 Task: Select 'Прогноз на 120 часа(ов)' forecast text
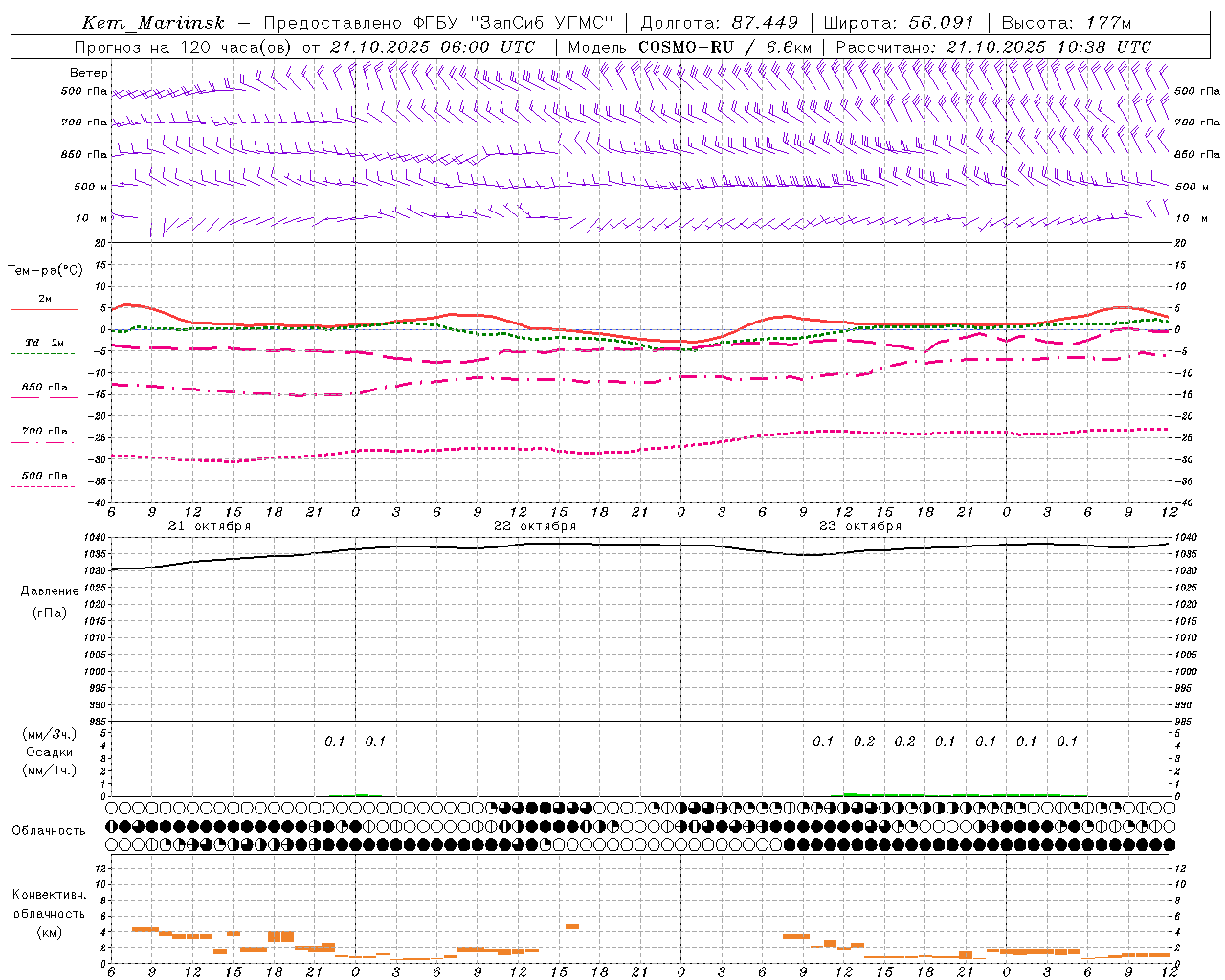click(x=185, y=47)
